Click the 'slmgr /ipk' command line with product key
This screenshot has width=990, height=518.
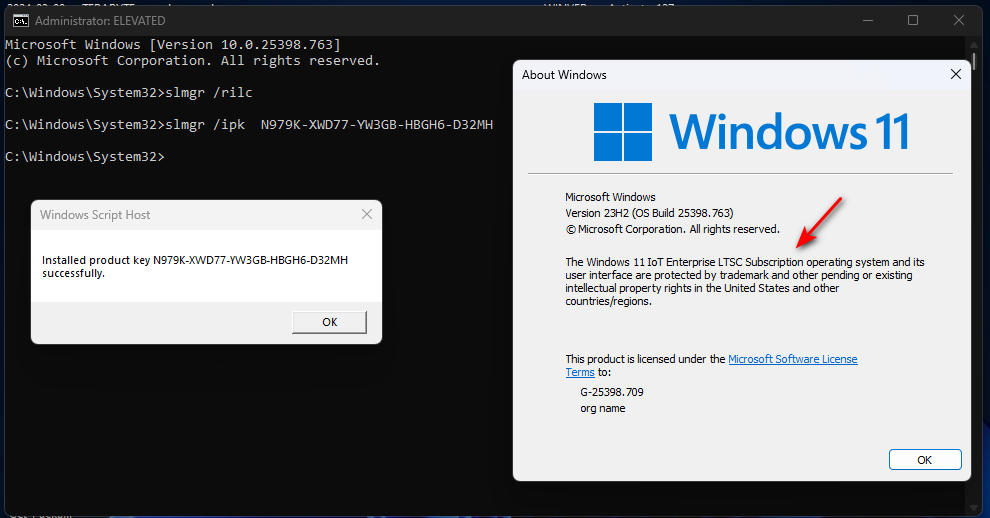249,124
